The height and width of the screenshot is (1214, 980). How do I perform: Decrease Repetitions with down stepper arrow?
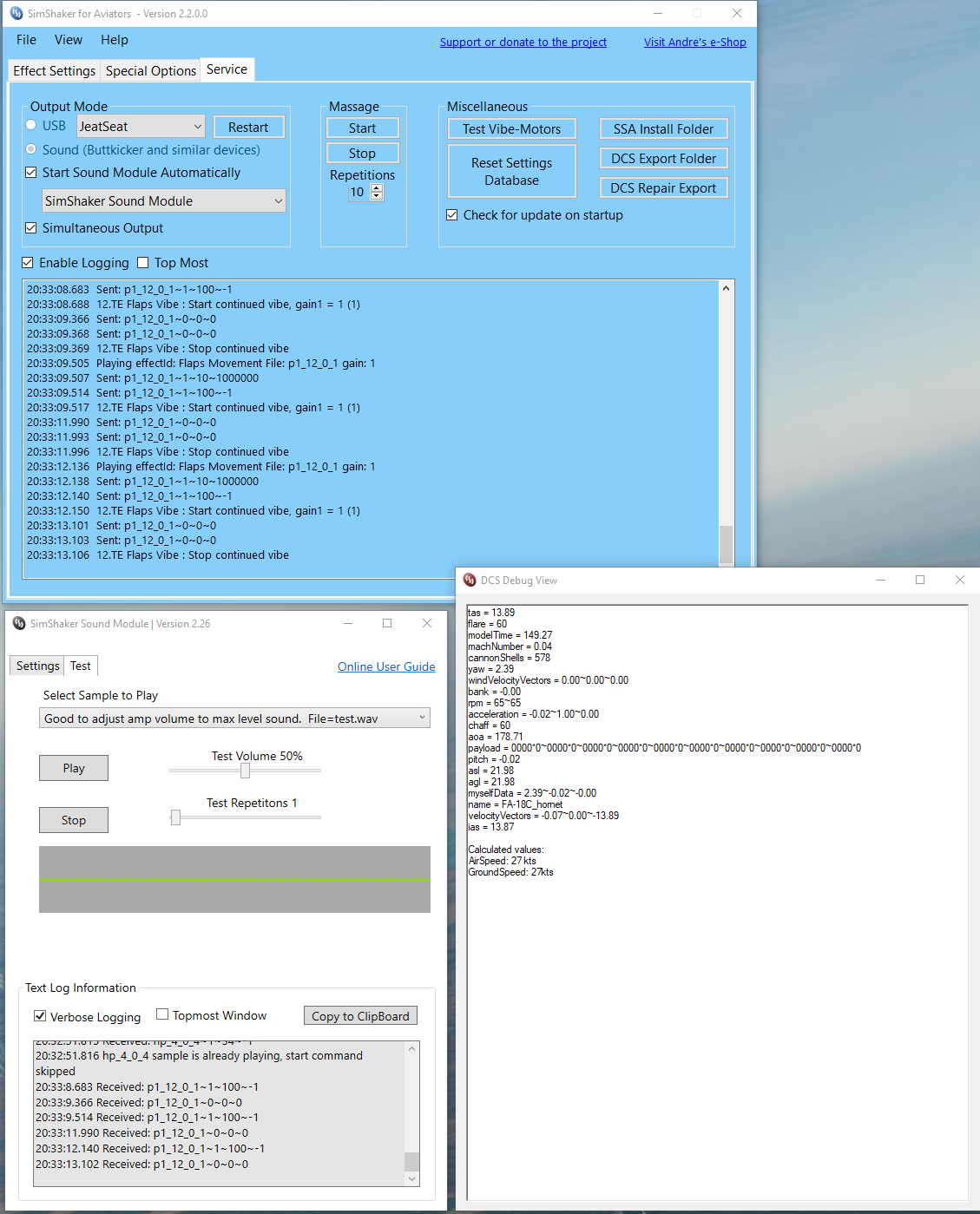coord(377,196)
